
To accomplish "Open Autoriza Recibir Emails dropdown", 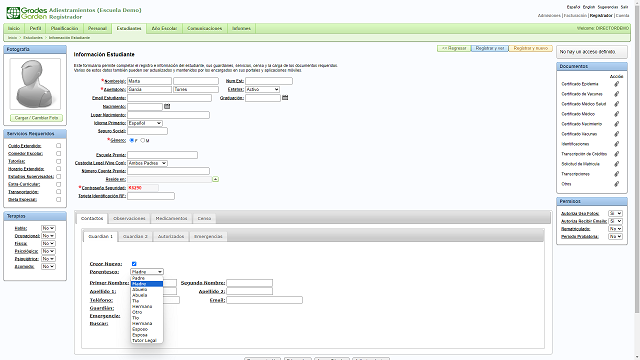I will (x=615, y=221).
